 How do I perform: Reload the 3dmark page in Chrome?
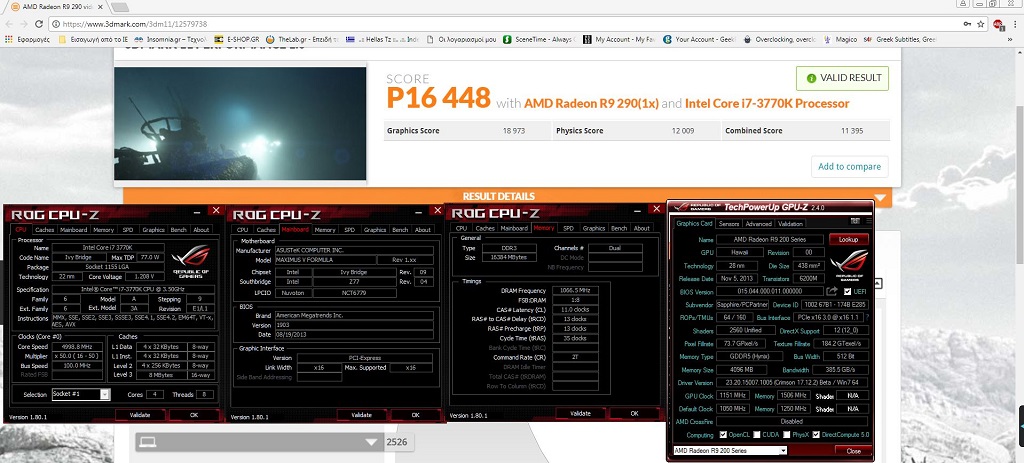tap(39, 24)
